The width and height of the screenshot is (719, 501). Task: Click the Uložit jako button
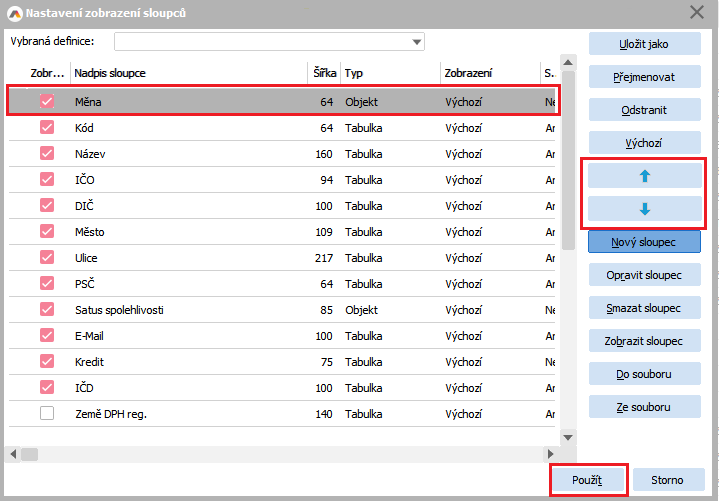[645, 44]
